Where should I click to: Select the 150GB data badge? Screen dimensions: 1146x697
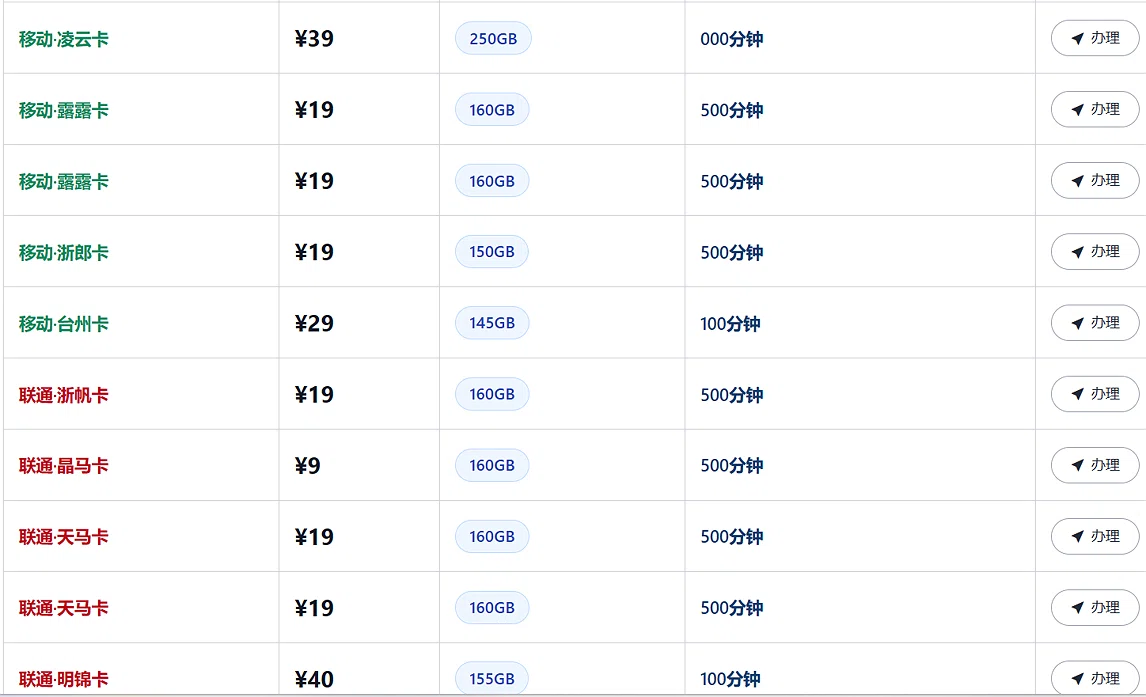492,251
